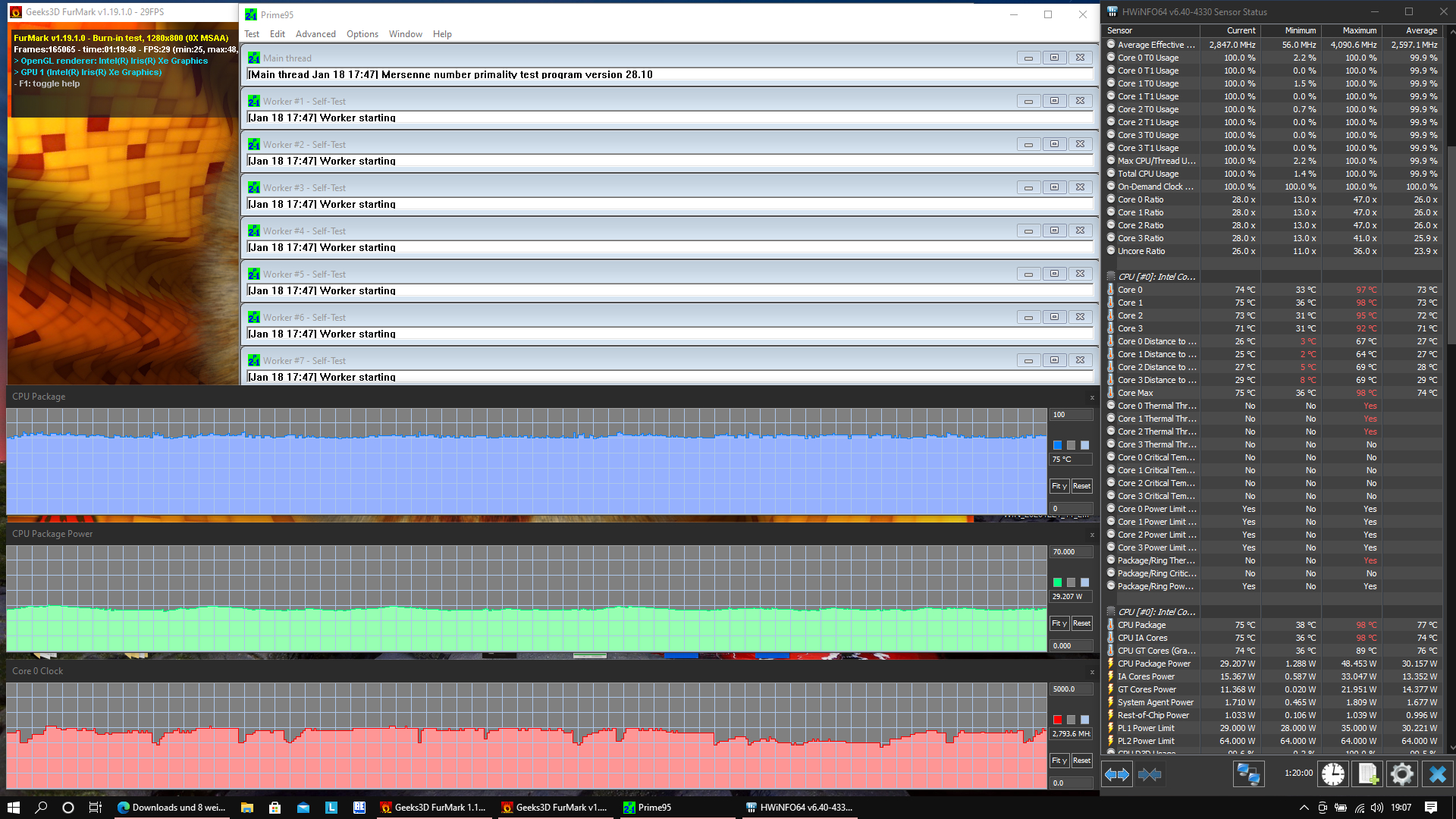Viewport: 1456px width, 819px height.
Task: Click the 19:07 taskbar clock
Action: pos(1401,808)
